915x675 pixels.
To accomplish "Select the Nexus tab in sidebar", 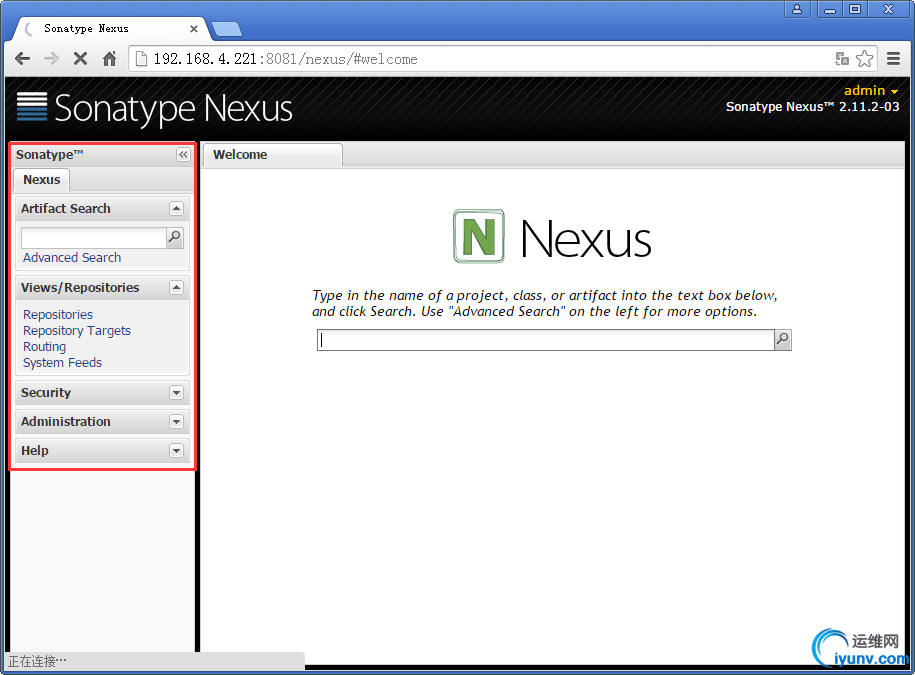I will pos(41,180).
